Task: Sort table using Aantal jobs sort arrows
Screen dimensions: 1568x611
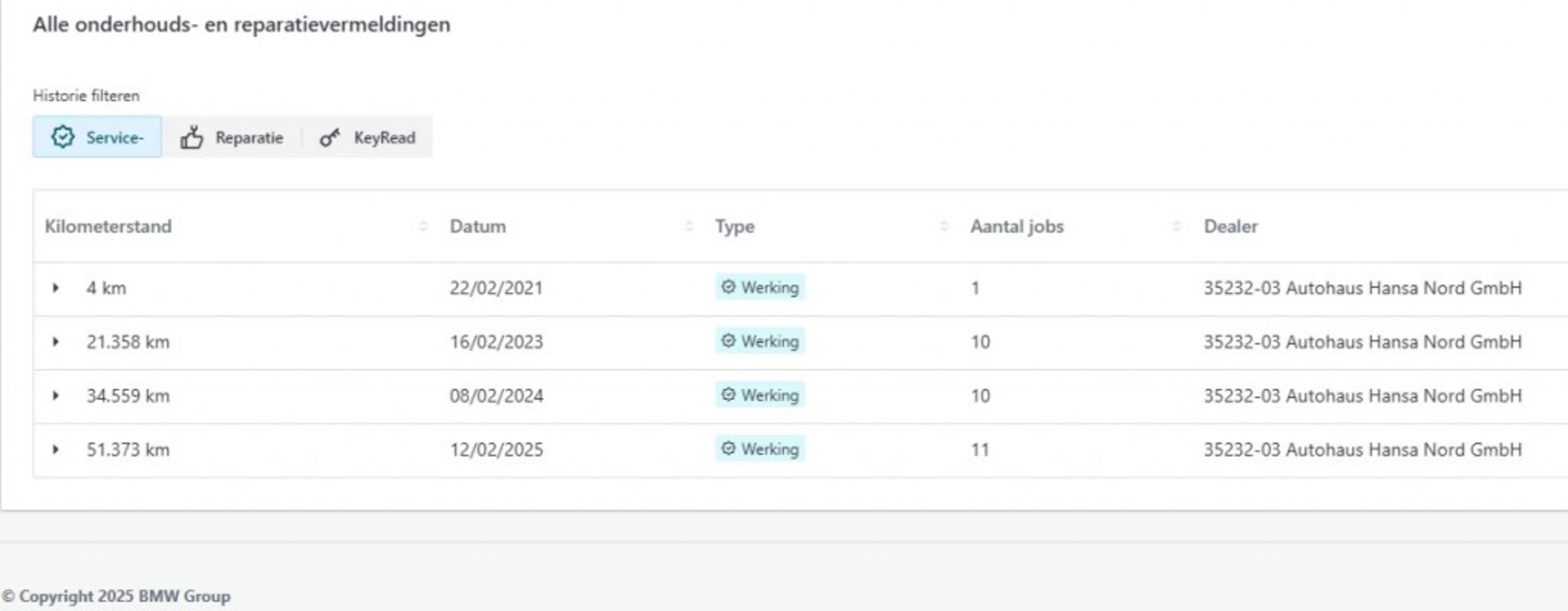Action: [x=1177, y=227]
